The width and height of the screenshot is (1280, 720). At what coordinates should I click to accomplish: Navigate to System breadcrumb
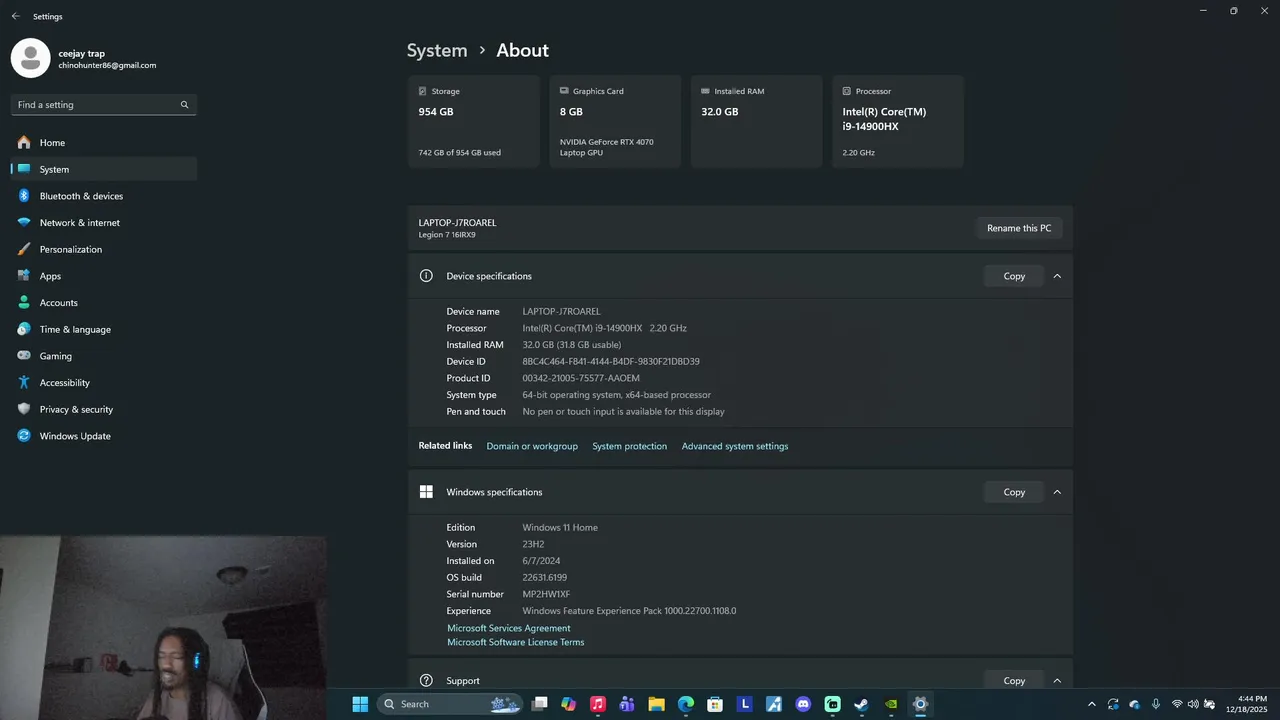pyautogui.click(x=437, y=50)
